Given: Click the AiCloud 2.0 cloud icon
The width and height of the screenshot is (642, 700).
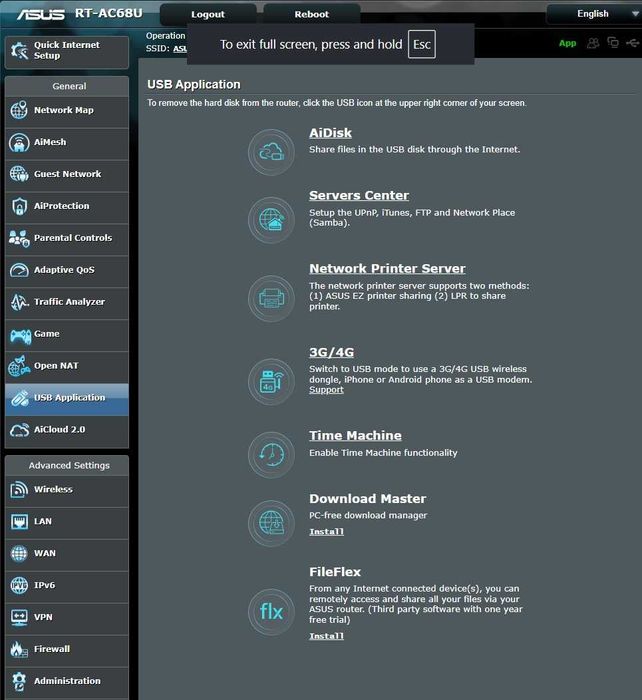Looking at the screenshot, I should (19, 429).
